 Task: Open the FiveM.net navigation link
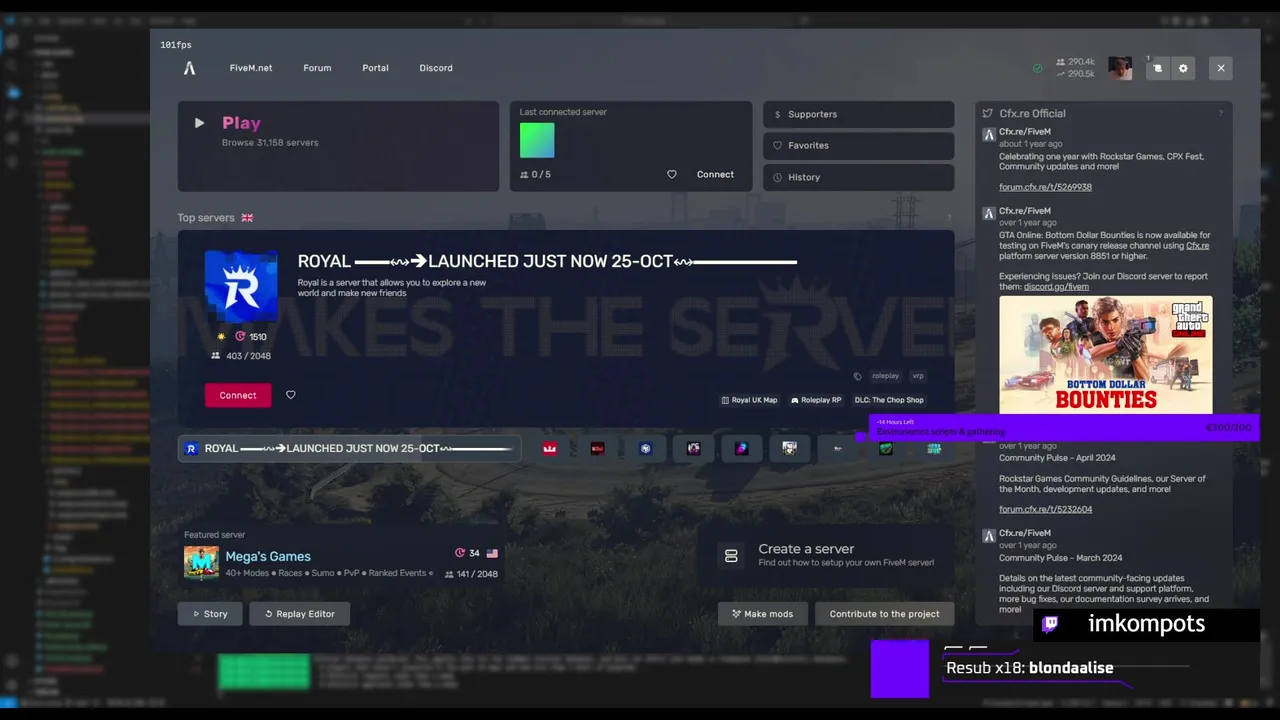click(251, 68)
